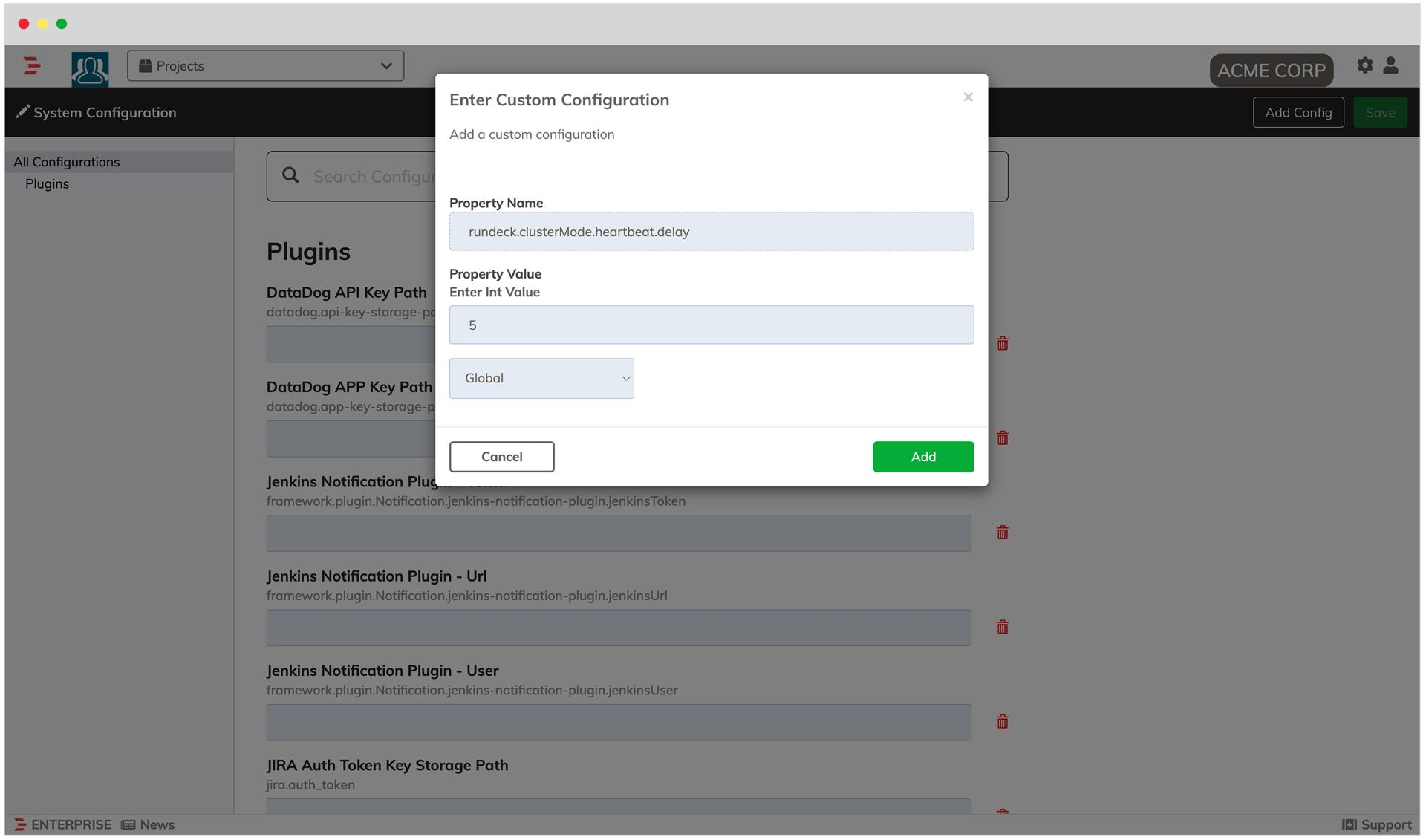
Task: Open the Support link in footer
Action: click(x=1376, y=824)
